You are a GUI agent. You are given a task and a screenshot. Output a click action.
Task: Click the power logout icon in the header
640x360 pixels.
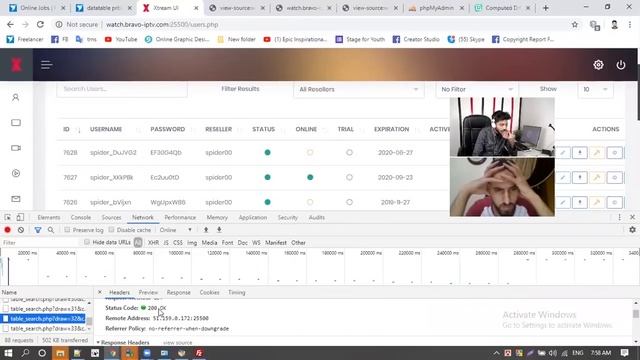click(621, 64)
